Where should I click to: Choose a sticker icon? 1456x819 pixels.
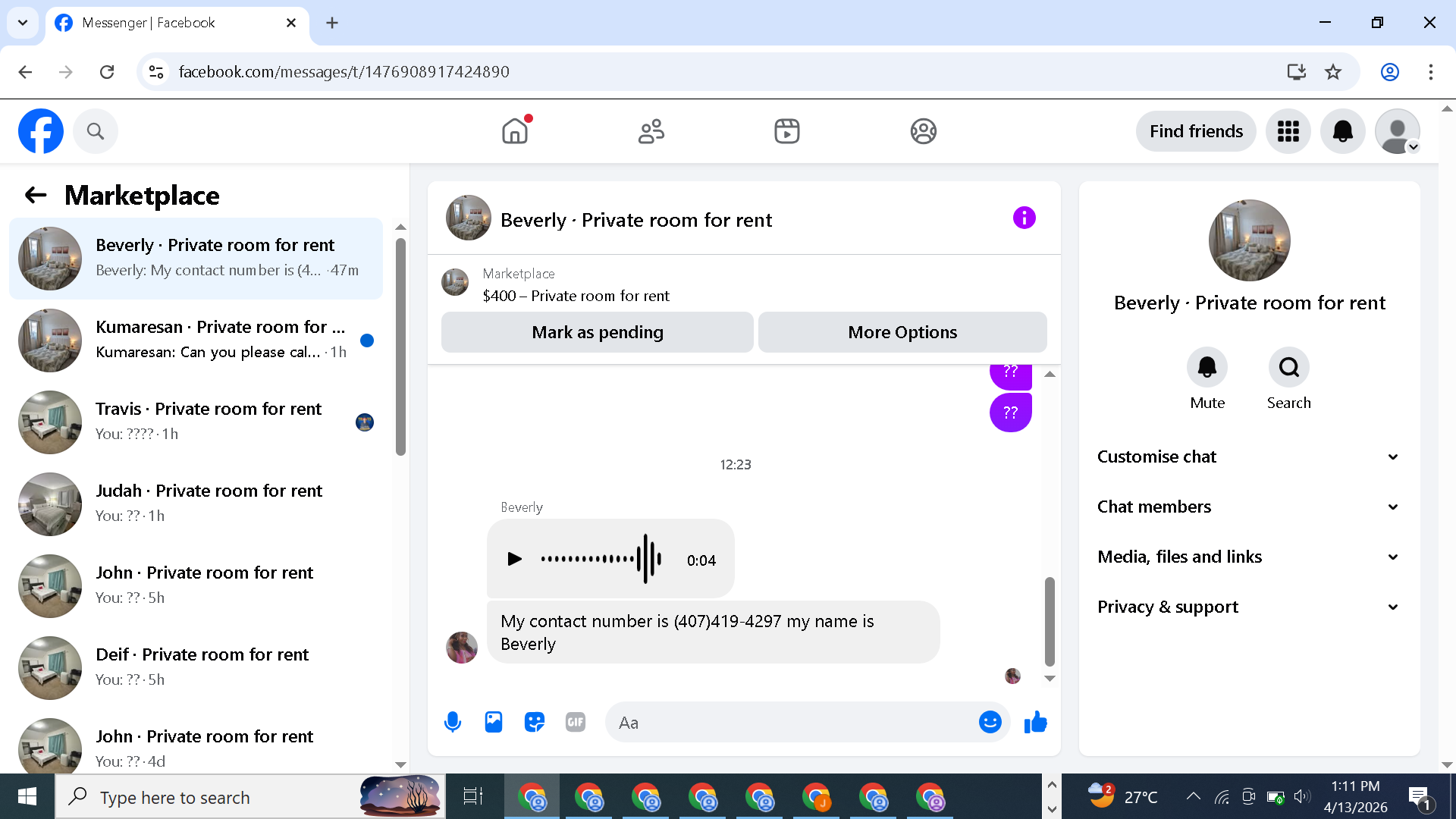point(535,722)
